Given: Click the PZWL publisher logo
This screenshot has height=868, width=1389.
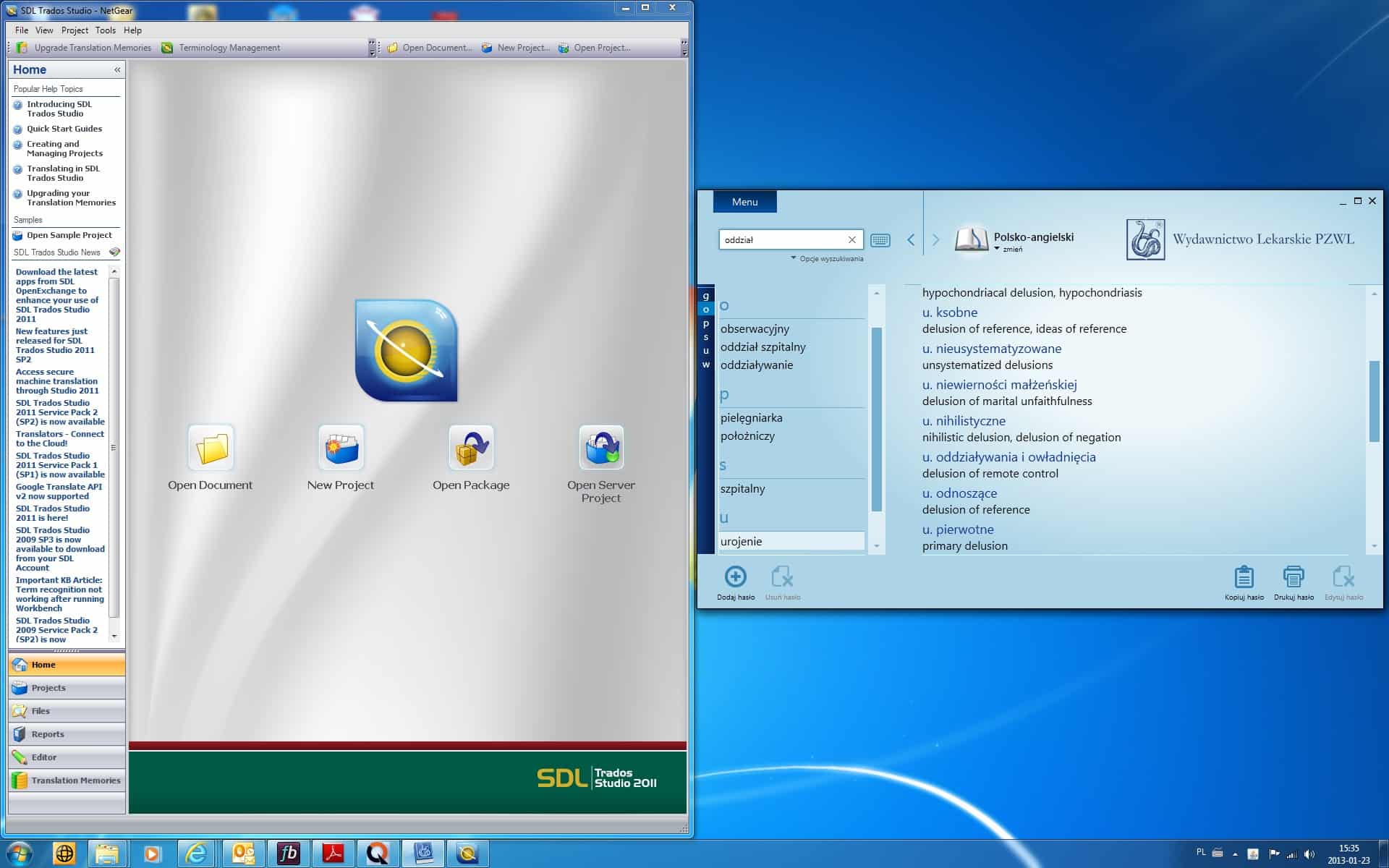Looking at the screenshot, I should click(x=1145, y=239).
